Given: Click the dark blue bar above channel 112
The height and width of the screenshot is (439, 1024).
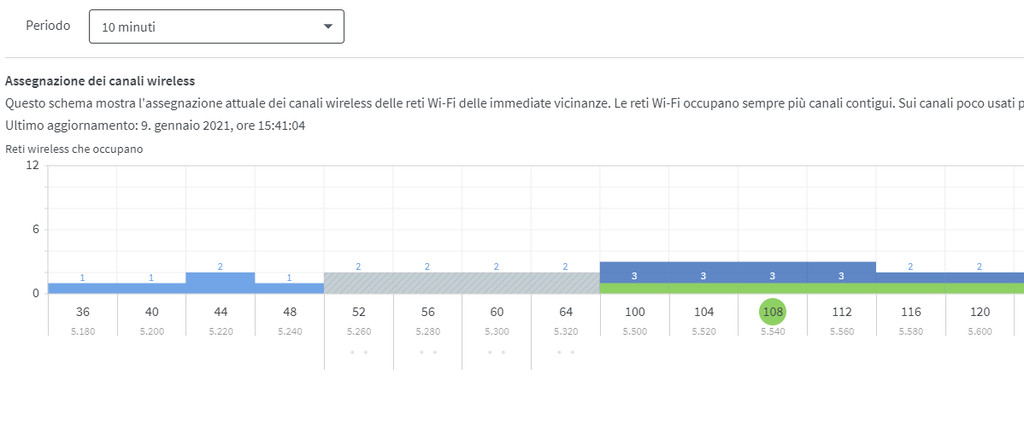Looking at the screenshot, I should tap(842, 273).
